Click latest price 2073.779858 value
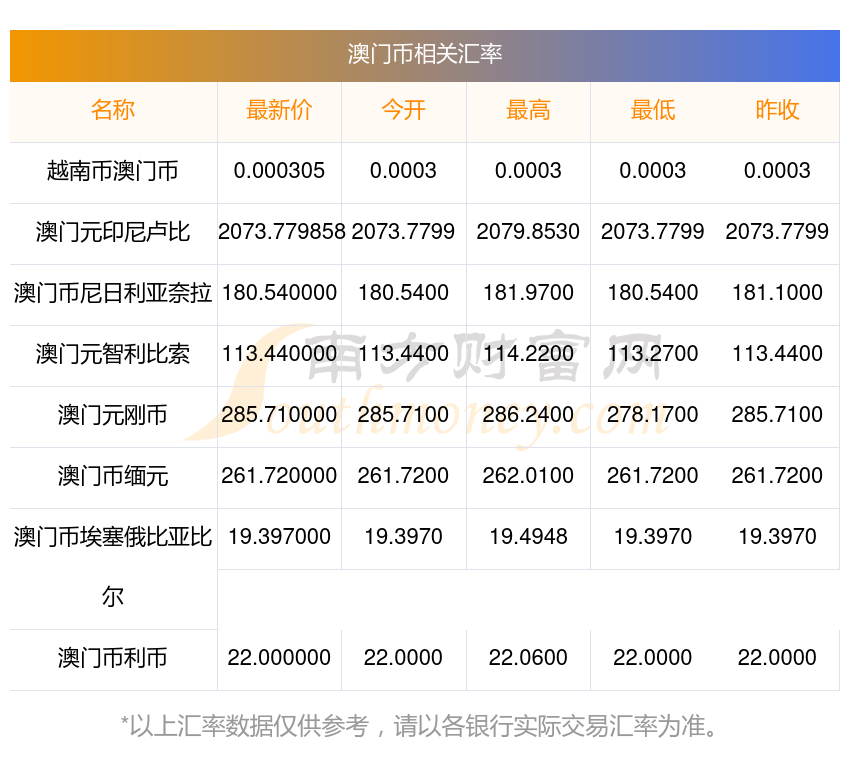850x757 pixels. click(281, 232)
